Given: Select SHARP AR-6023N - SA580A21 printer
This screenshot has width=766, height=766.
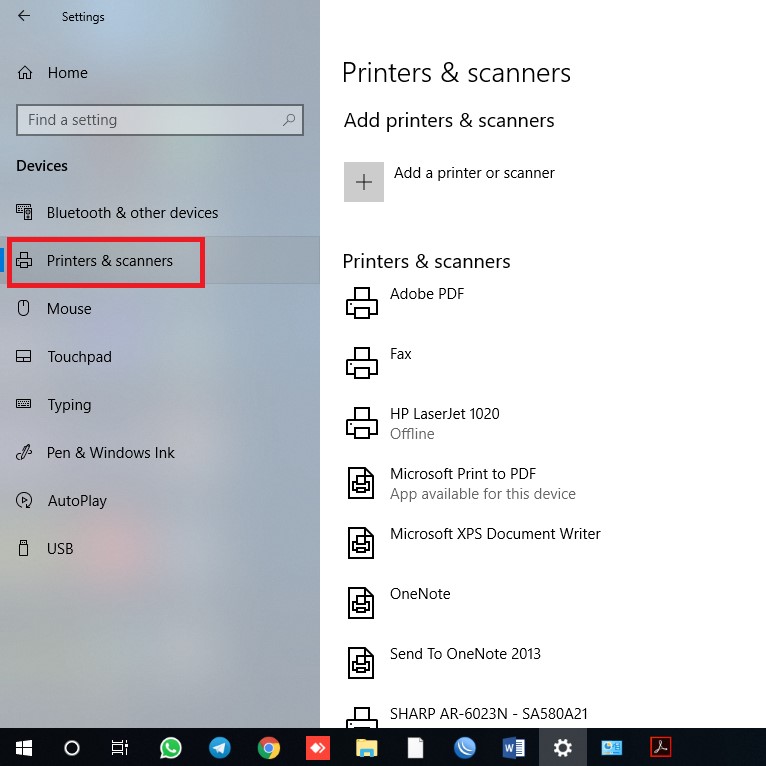Looking at the screenshot, I should [489, 714].
